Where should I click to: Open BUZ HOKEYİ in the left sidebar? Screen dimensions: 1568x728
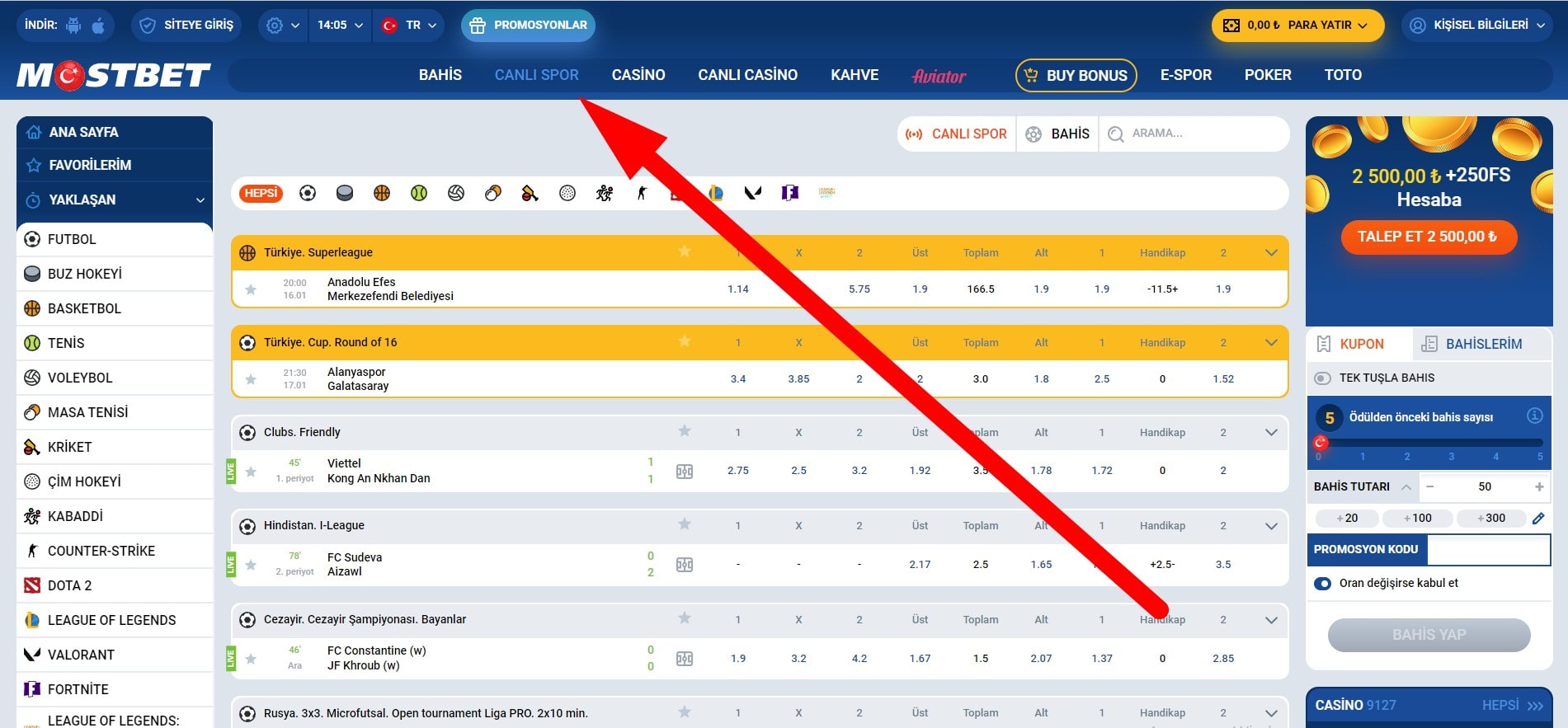tap(115, 274)
